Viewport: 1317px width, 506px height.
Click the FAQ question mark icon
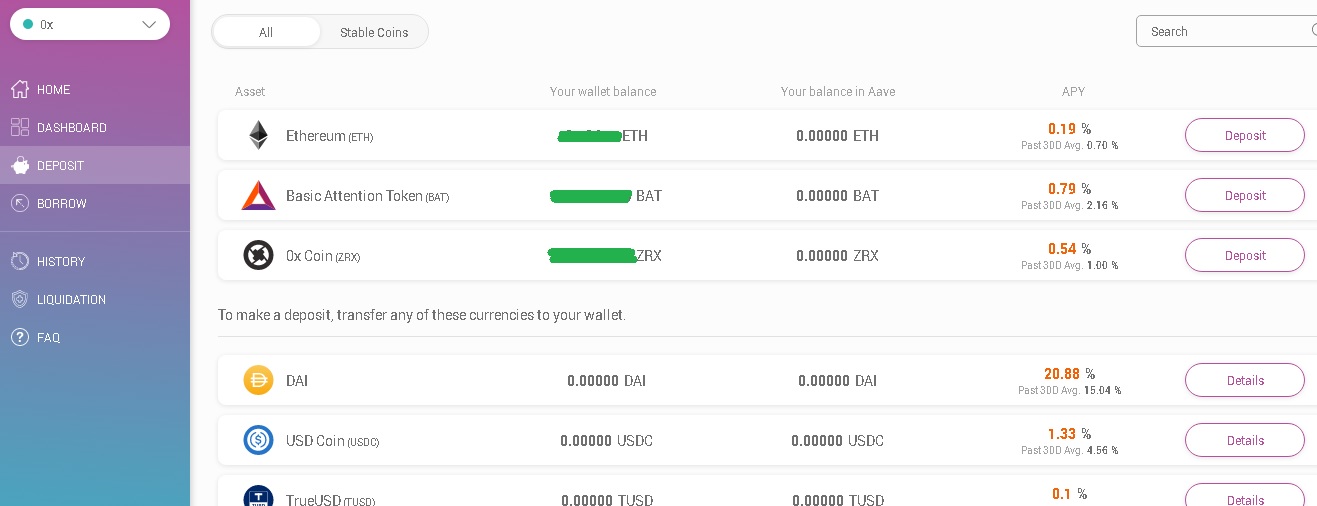point(20,337)
